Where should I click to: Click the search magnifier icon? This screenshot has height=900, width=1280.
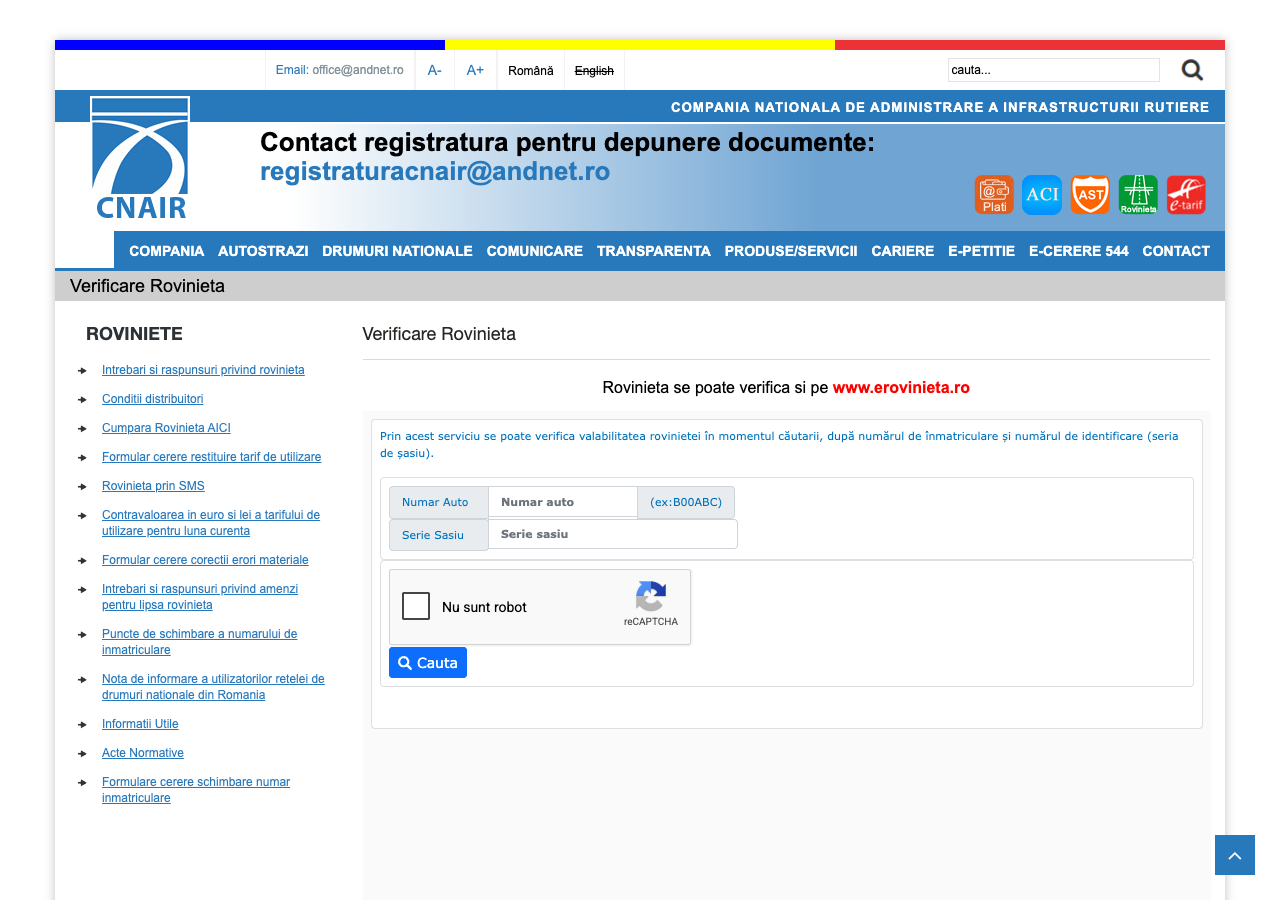pos(1192,70)
